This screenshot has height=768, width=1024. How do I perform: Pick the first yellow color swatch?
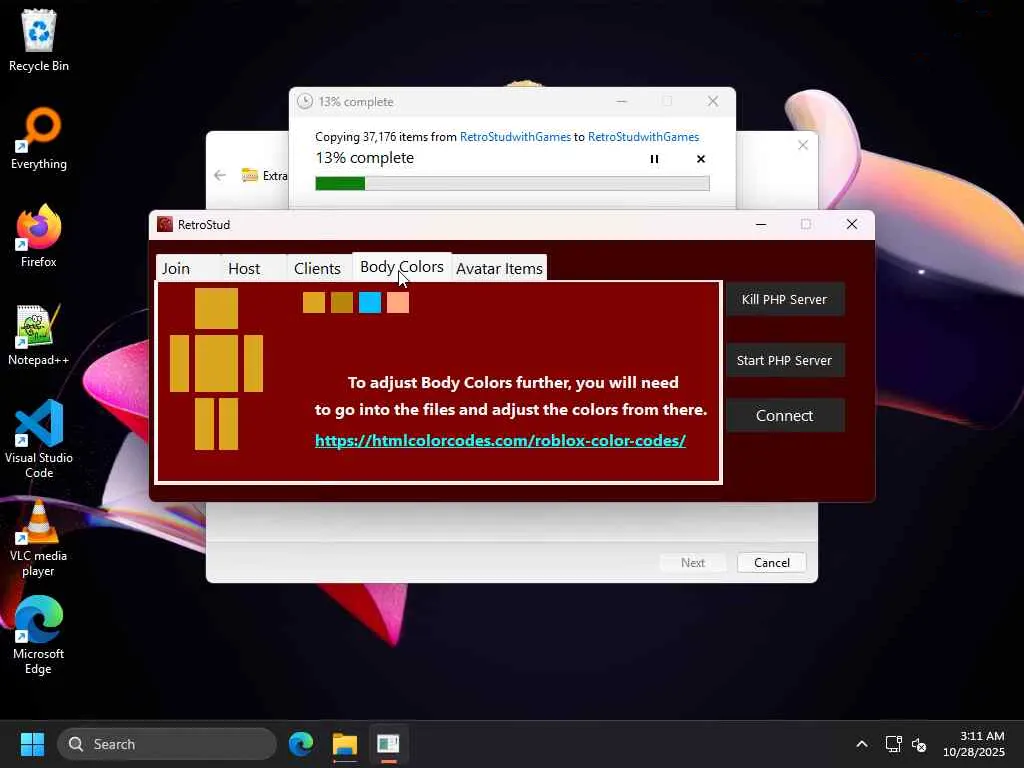click(314, 302)
